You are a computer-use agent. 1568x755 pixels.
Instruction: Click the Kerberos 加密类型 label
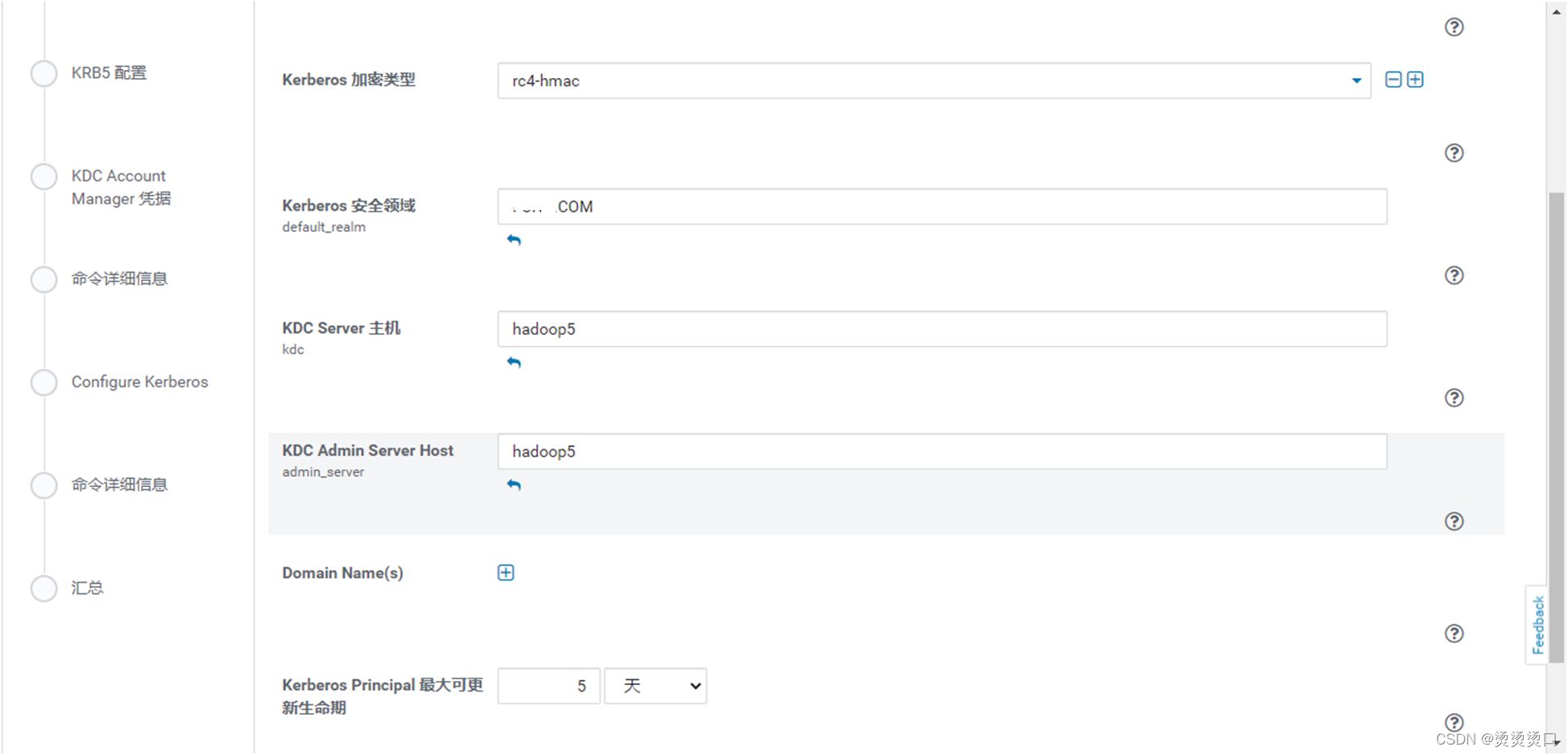click(x=349, y=80)
